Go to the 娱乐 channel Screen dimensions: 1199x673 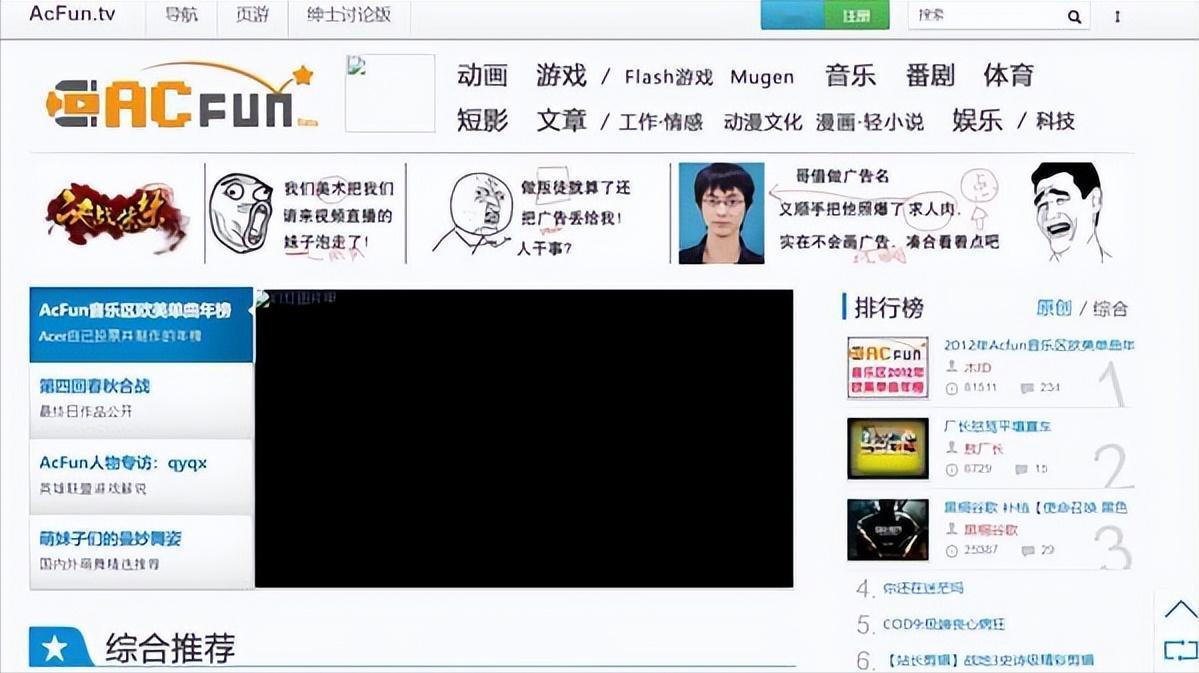coord(977,120)
